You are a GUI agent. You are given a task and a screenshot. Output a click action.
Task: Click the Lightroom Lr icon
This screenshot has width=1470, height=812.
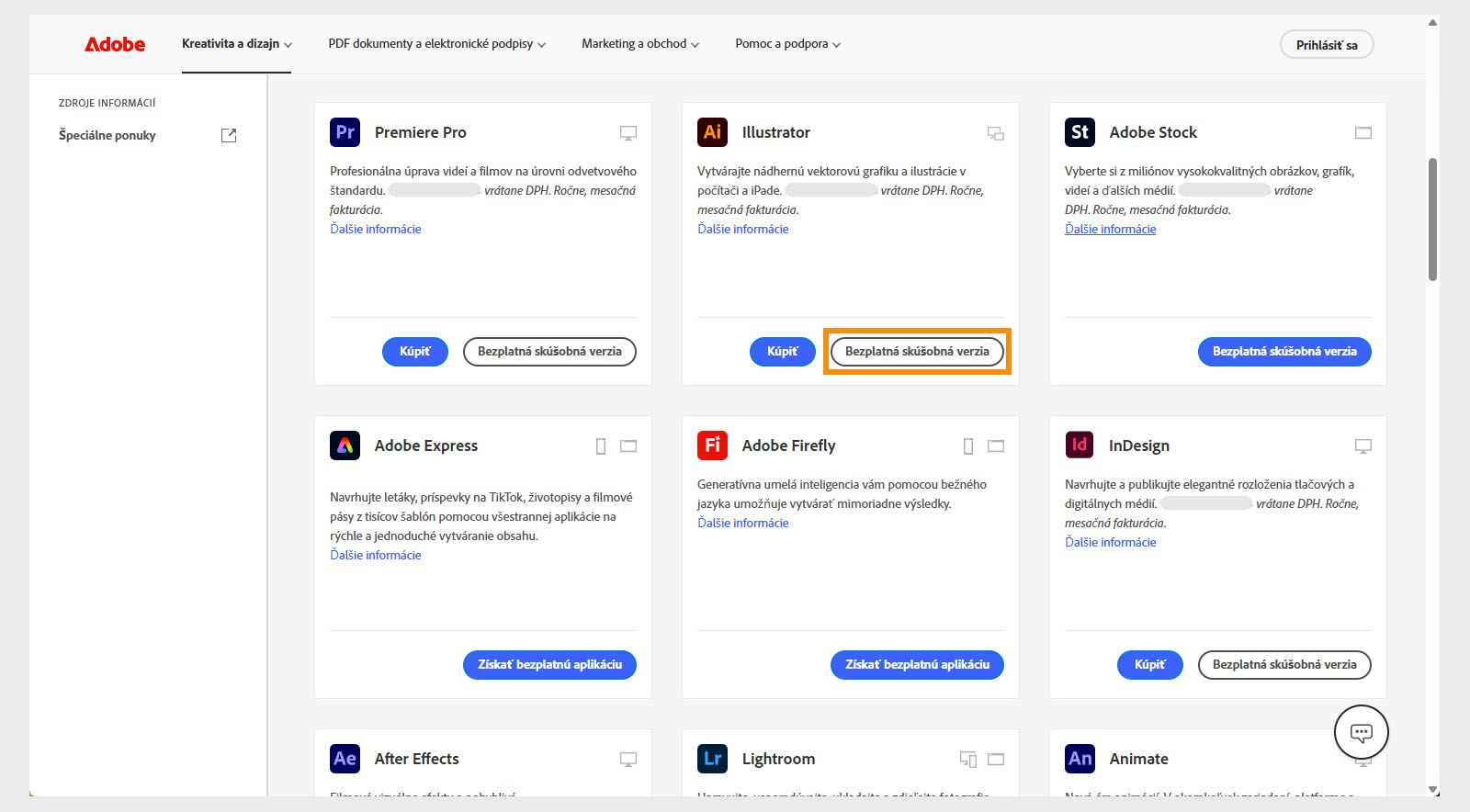click(x=712, y=759)
